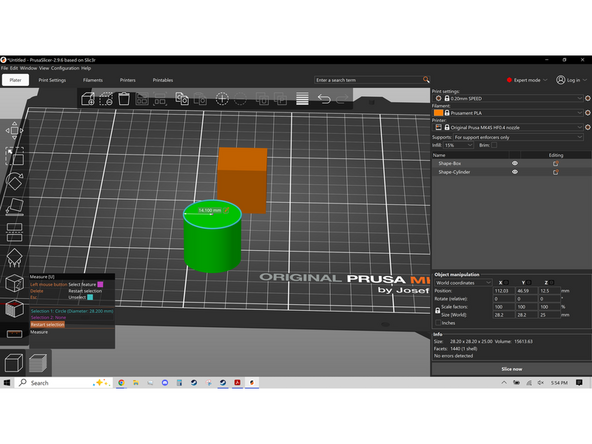
Task: Click the orange filament color swatch
Action: point(438,113)
